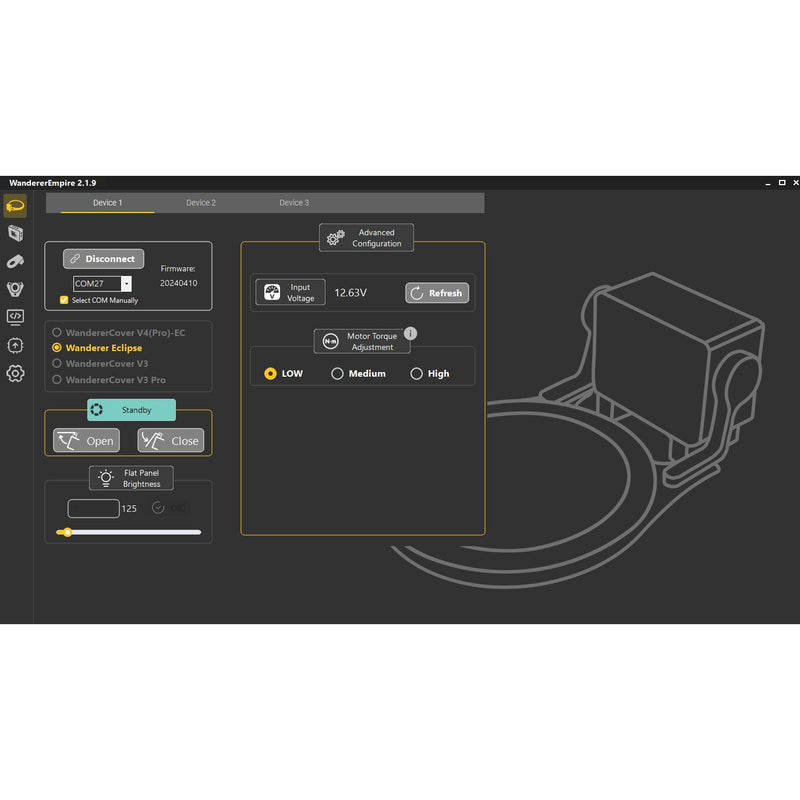Open the cover/flat panel device section in sidebar
800x800 pixels.
tap(15, 206)
